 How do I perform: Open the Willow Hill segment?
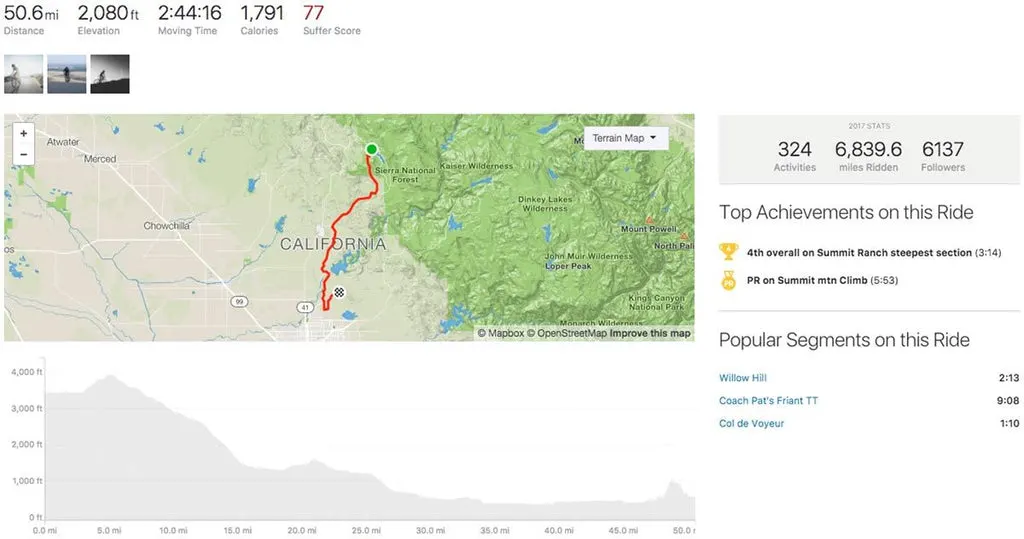[743, 378]
